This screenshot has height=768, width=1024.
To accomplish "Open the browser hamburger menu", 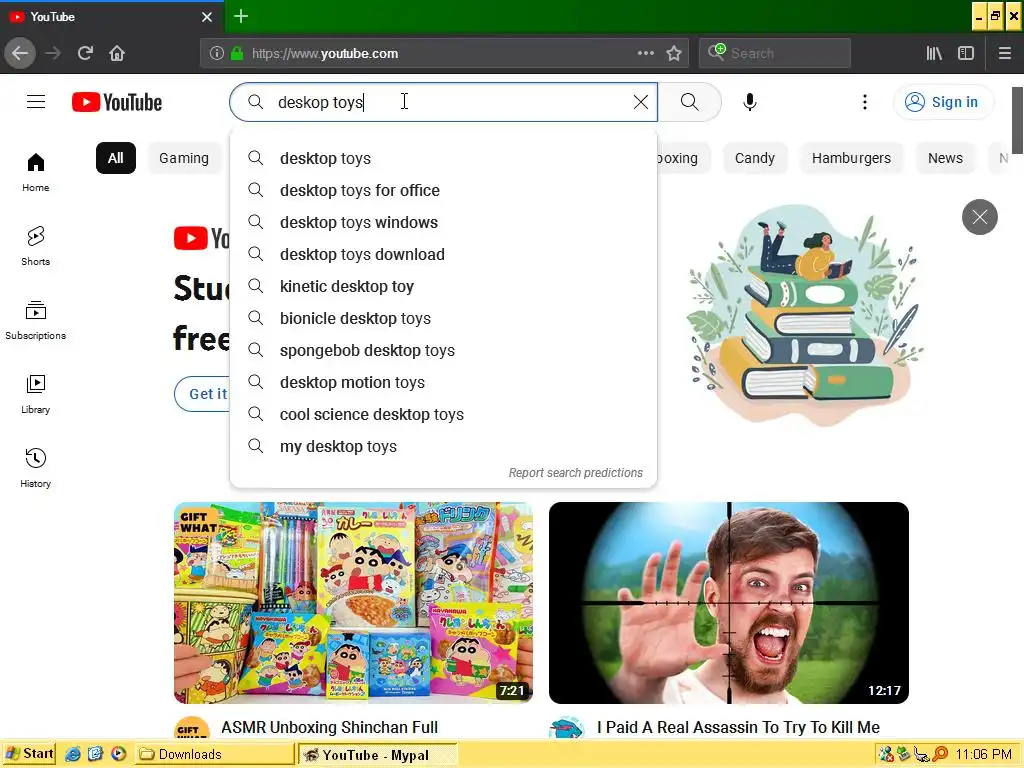I will pyautogui.click(x=1005, y=54).
